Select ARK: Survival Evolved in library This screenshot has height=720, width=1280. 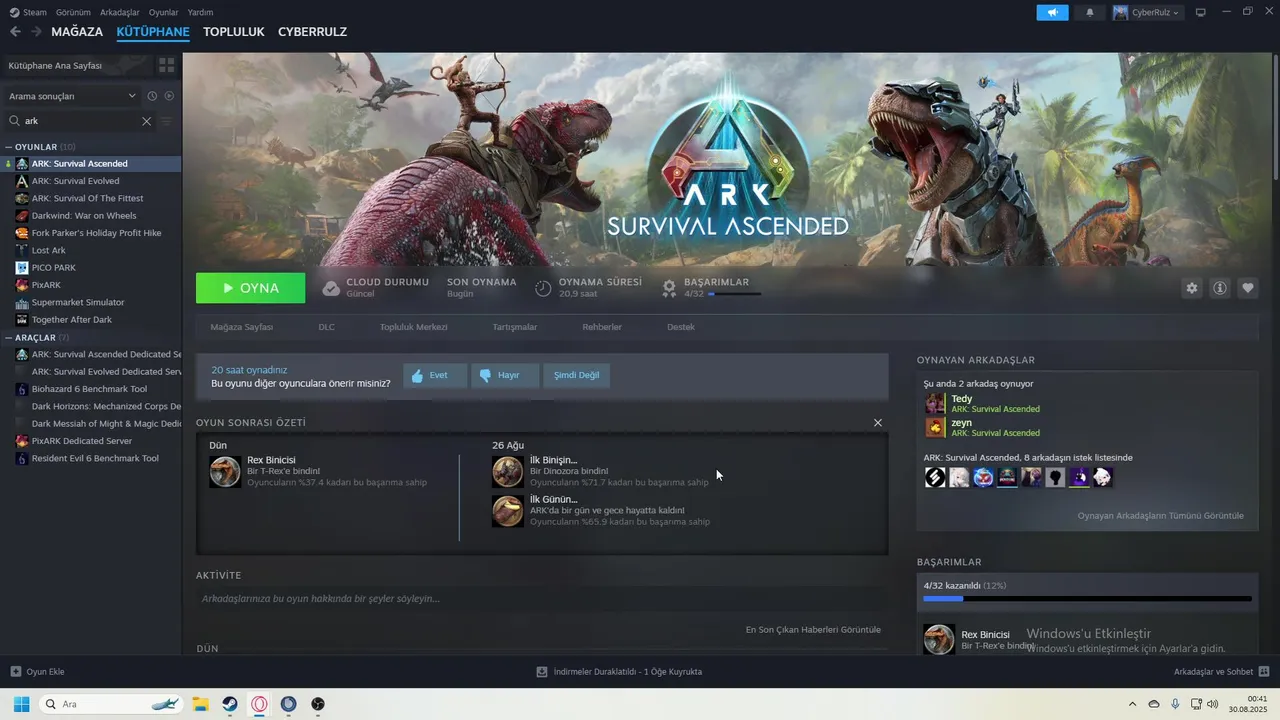[75, 181]
